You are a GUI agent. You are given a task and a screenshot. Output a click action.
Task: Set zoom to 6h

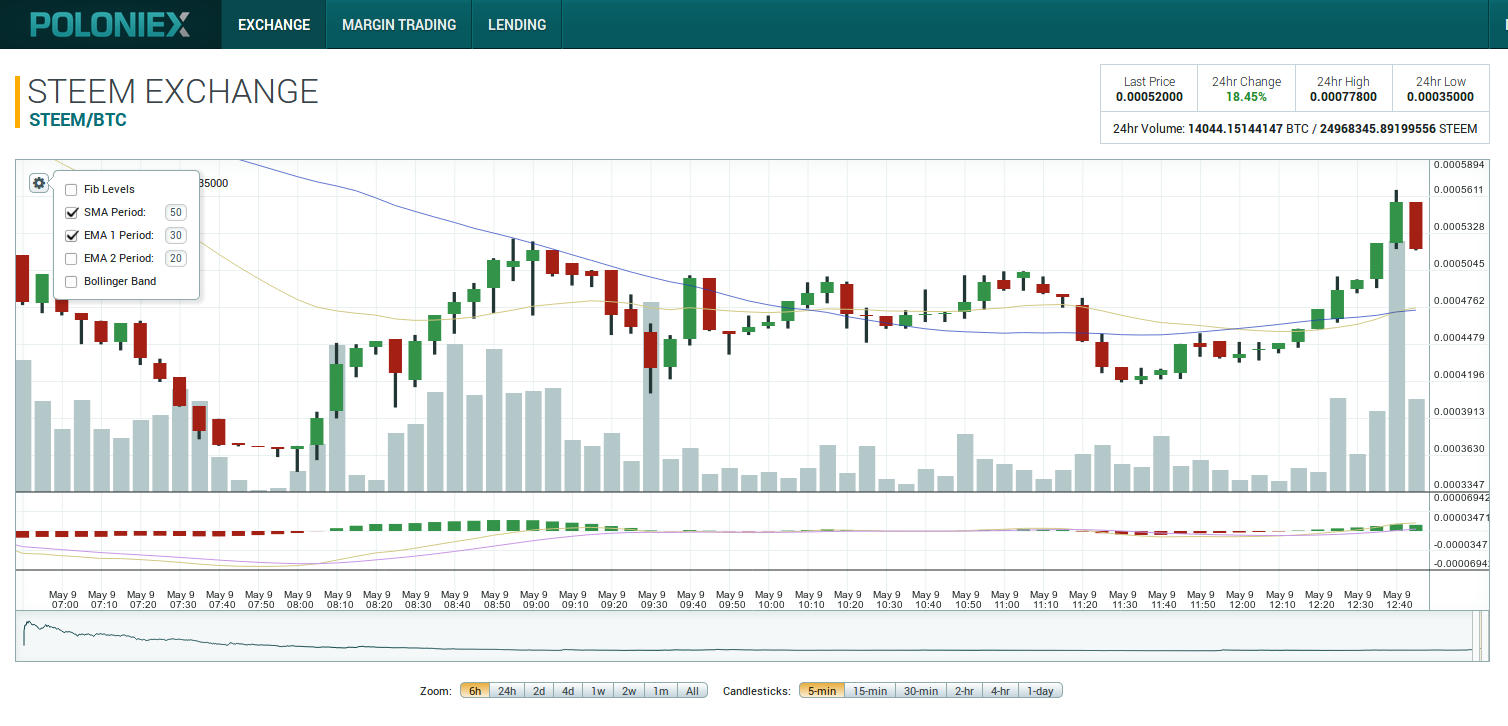[x=475, y=691]
